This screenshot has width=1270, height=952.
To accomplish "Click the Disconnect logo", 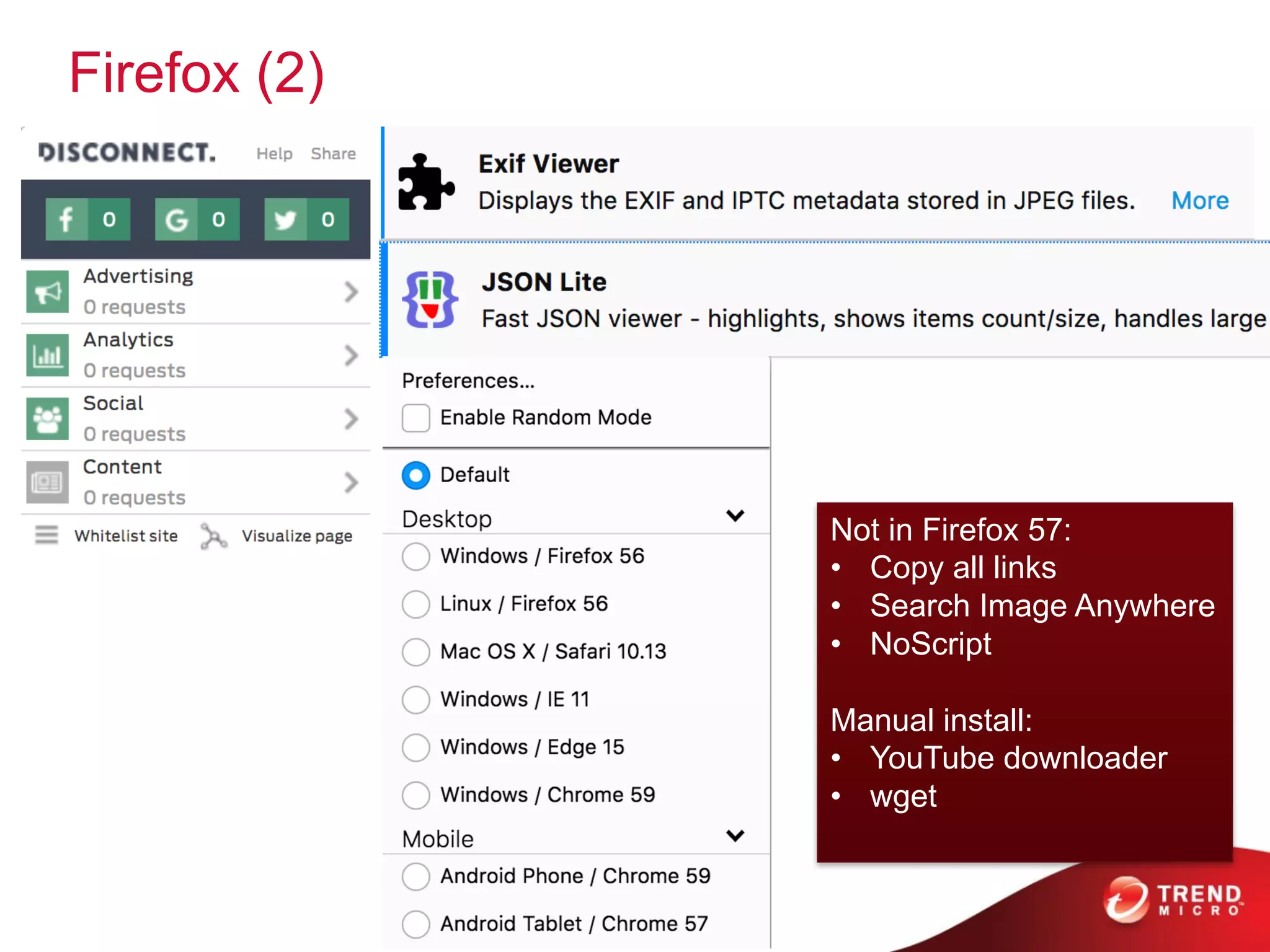I will coord(127,152).
